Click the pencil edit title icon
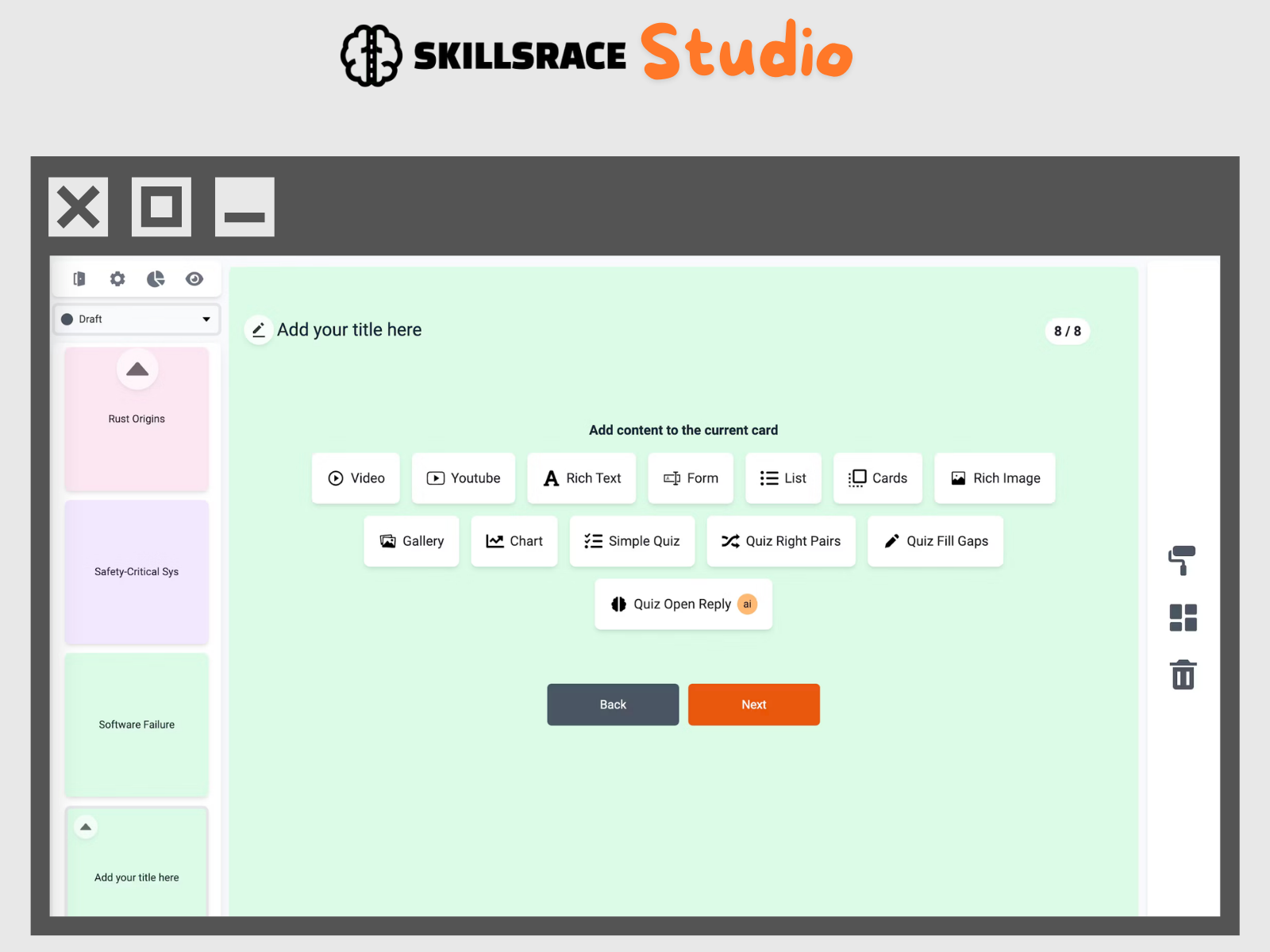 [259, 330]
